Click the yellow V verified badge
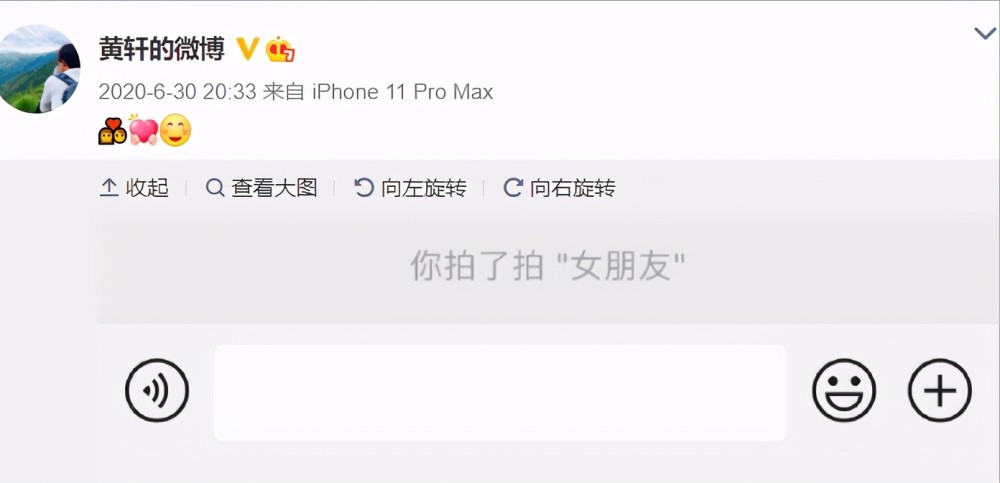 point(247,49)
